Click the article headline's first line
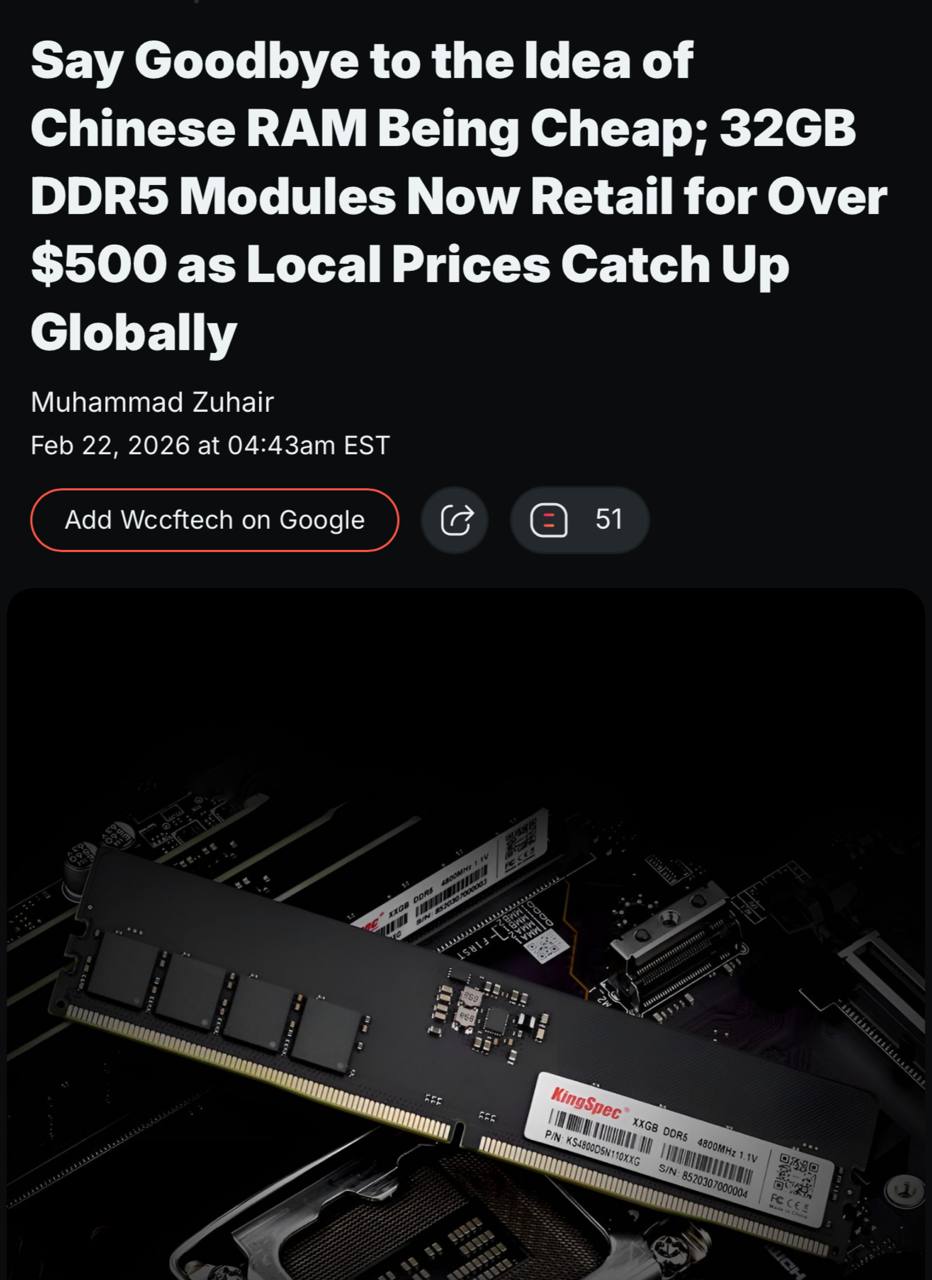 [x=362, y=62]
